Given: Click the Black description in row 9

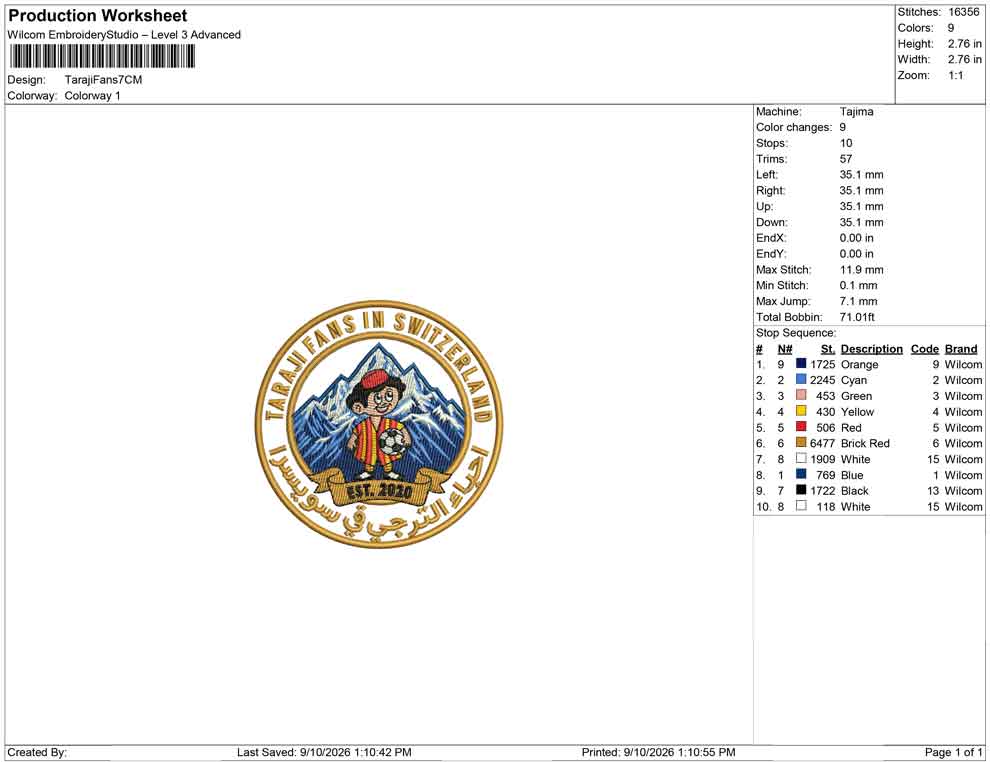Looking at the screenshot, I should pos(854,491).
